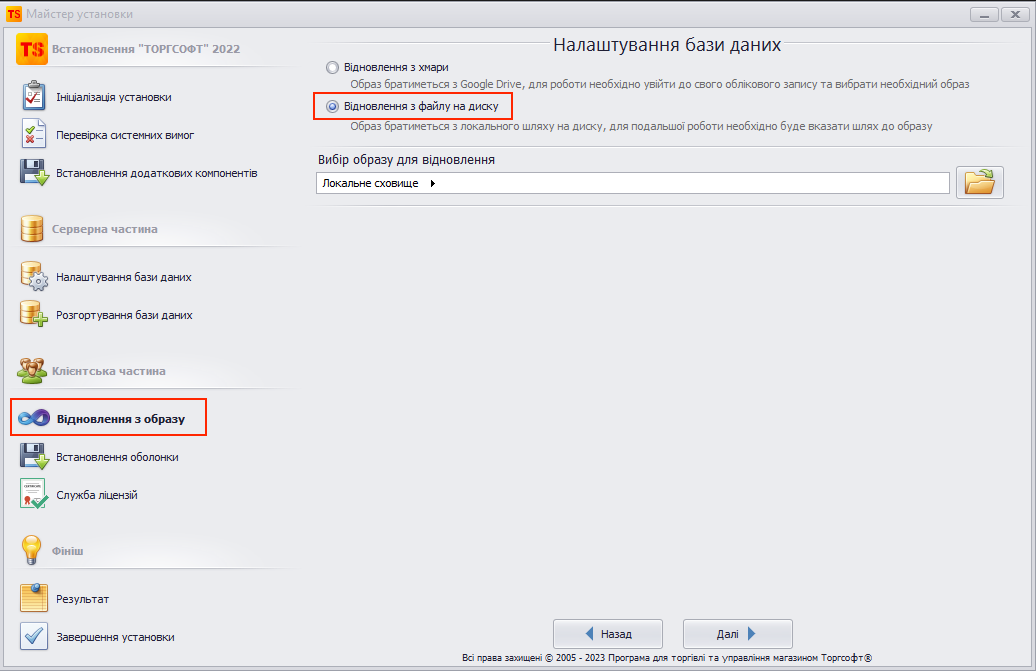1036x671 pixels.
Task: Select the Відновлення з хмари radio button
Action: (x=333, y=67)
